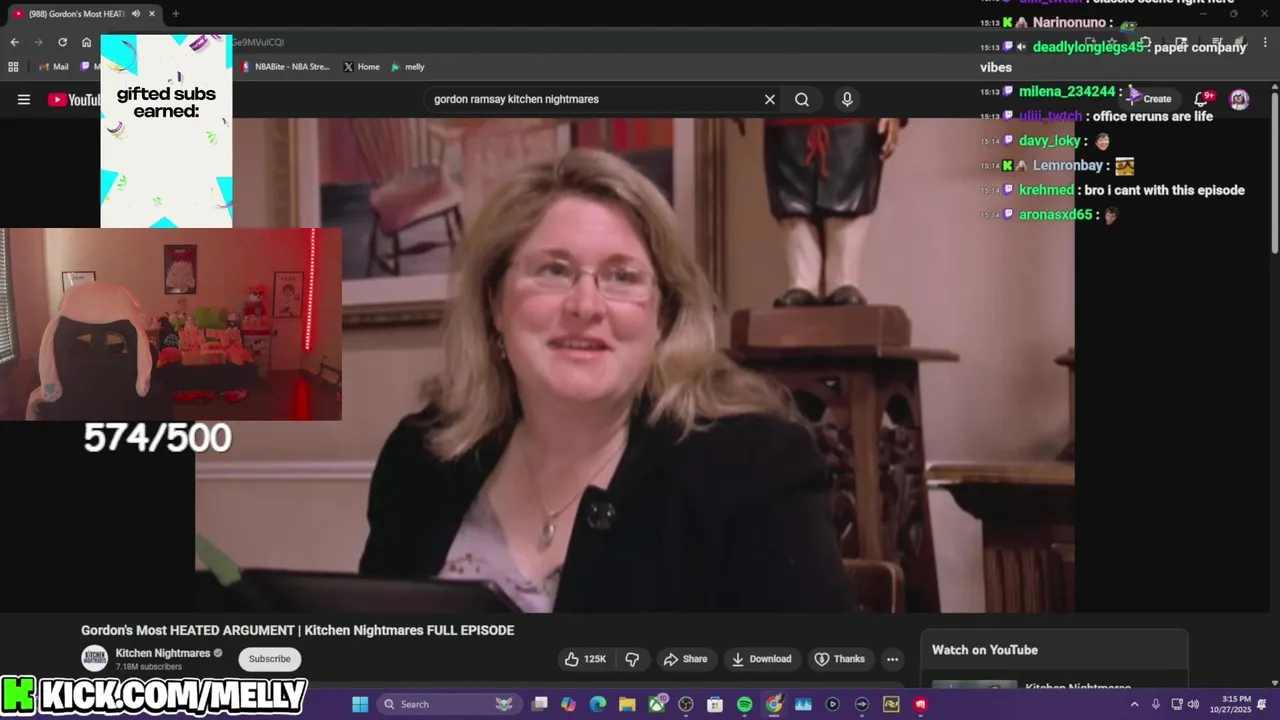Open Windows notification center bell
Image resolution: width=1280 pixels, height=720 pixels.
pyautogui.click(x=1261, y=704)
